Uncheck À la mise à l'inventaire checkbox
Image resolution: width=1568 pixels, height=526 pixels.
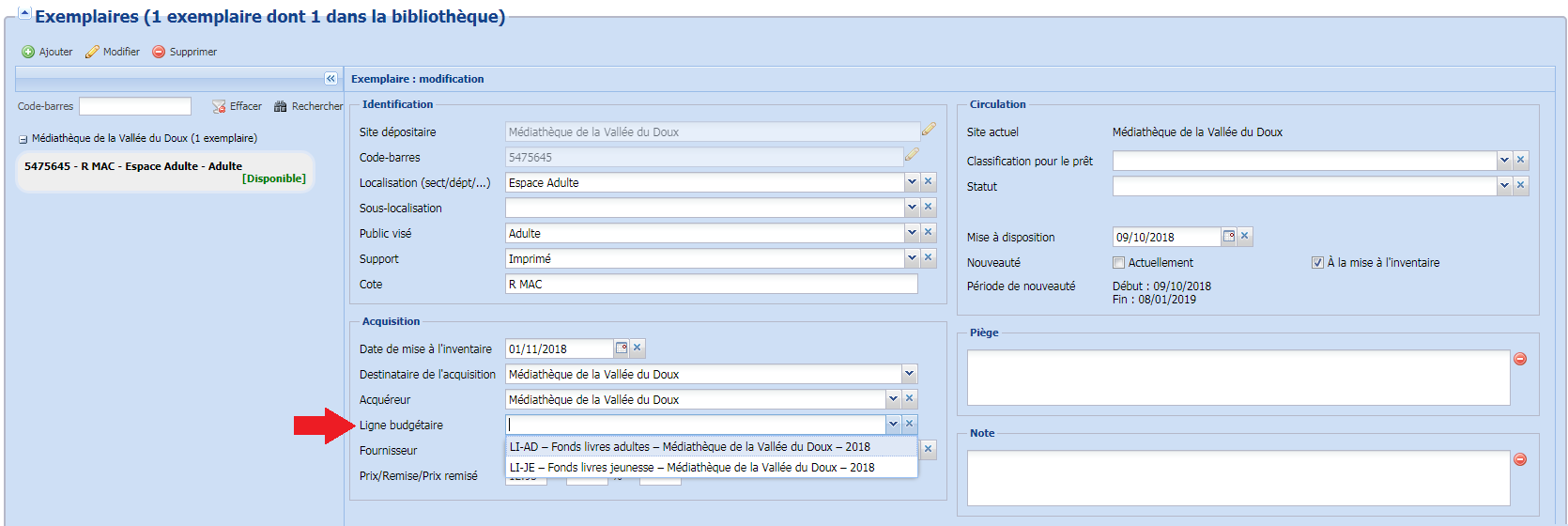point(1317,263)
